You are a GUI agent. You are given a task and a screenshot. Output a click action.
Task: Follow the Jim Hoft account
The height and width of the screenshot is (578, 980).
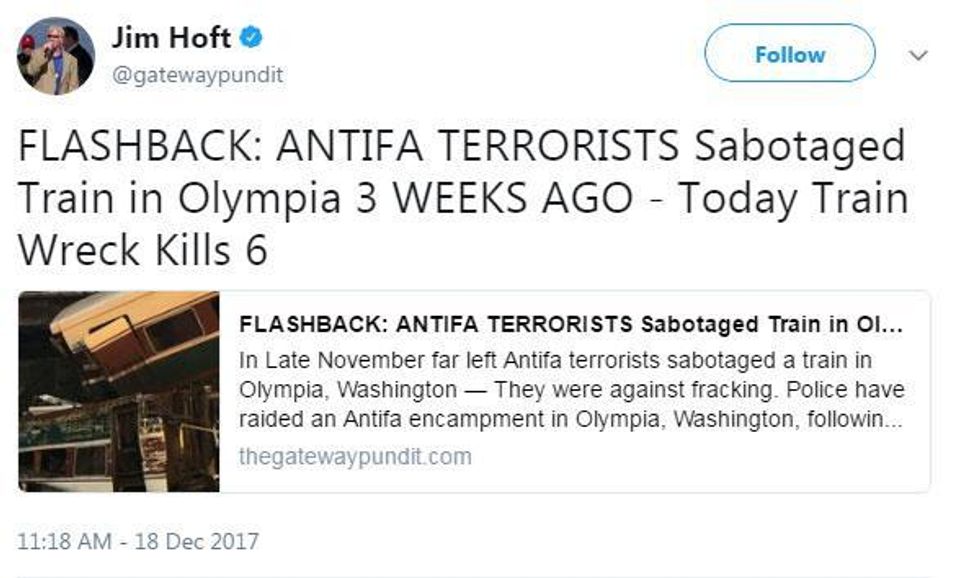pyautogui.click(x=790, y=54)
